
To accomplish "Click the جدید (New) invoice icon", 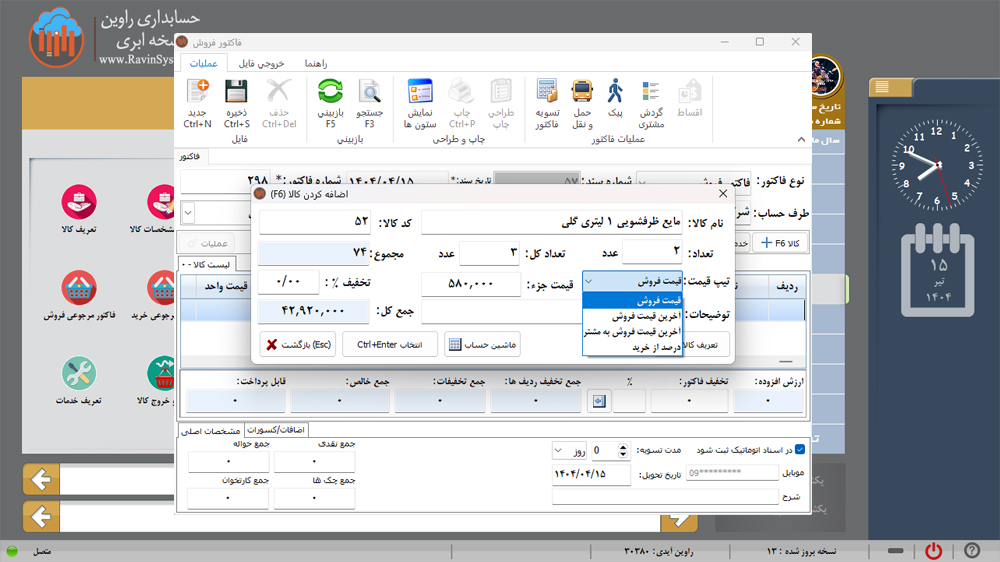I will point(197,94).
